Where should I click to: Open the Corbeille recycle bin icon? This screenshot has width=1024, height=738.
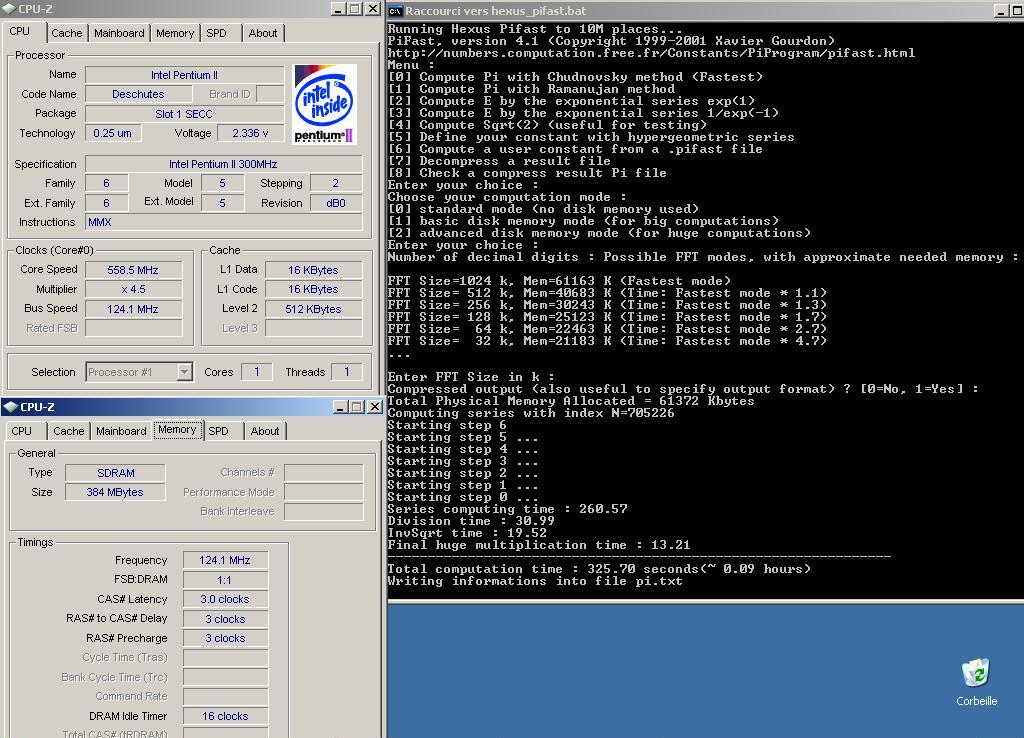tap(976, 682)
